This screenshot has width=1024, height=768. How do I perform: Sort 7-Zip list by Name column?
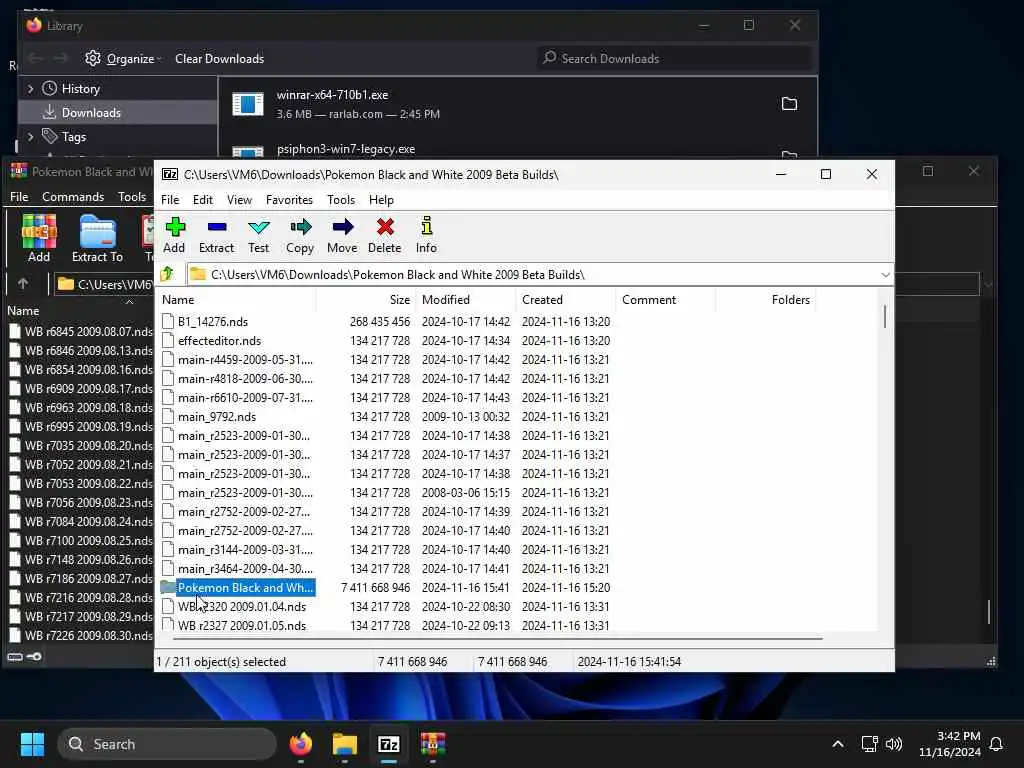click(x=236, y=300)
